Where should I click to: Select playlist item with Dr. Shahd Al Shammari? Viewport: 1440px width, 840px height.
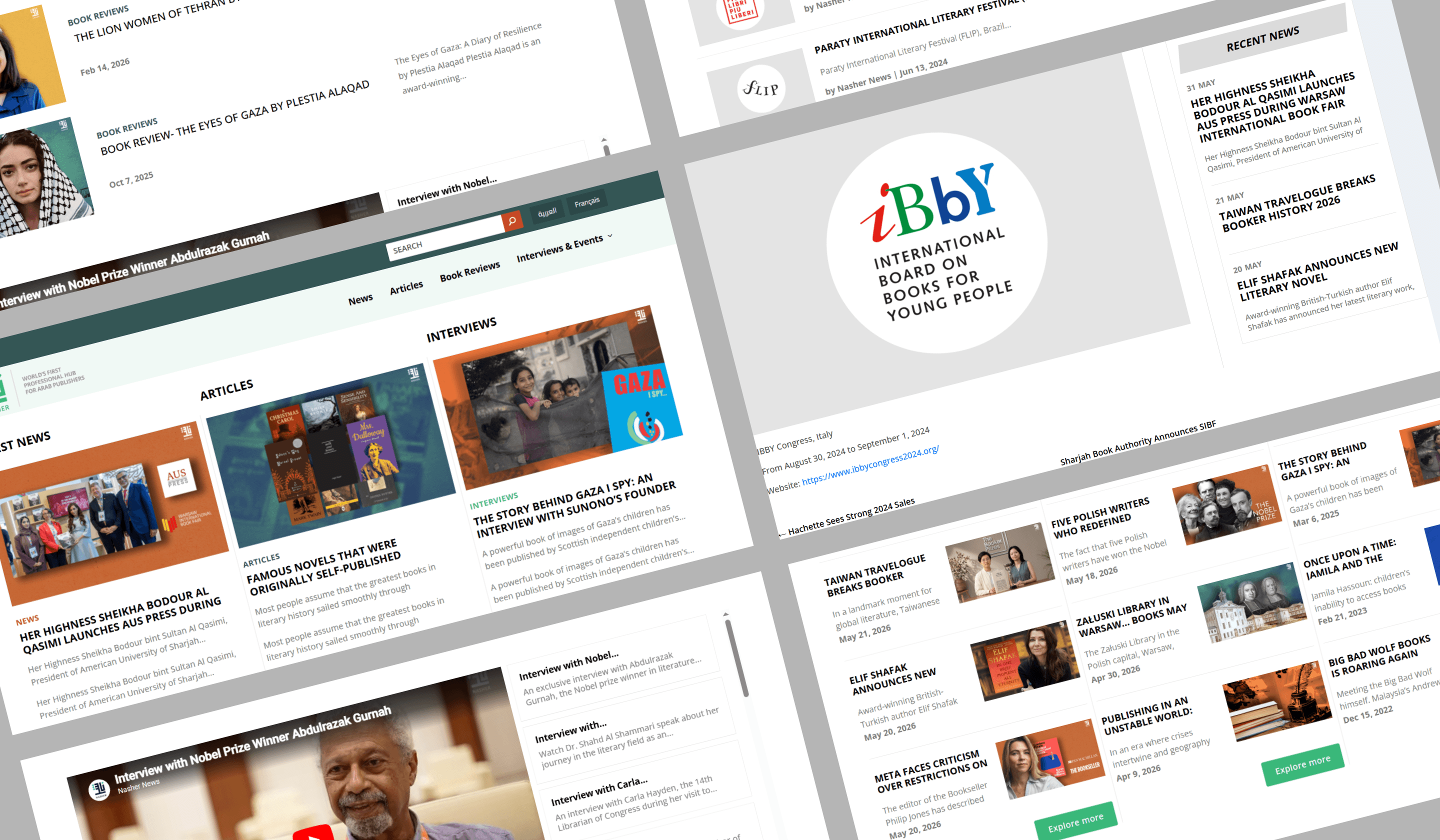(x=571, y=730)
